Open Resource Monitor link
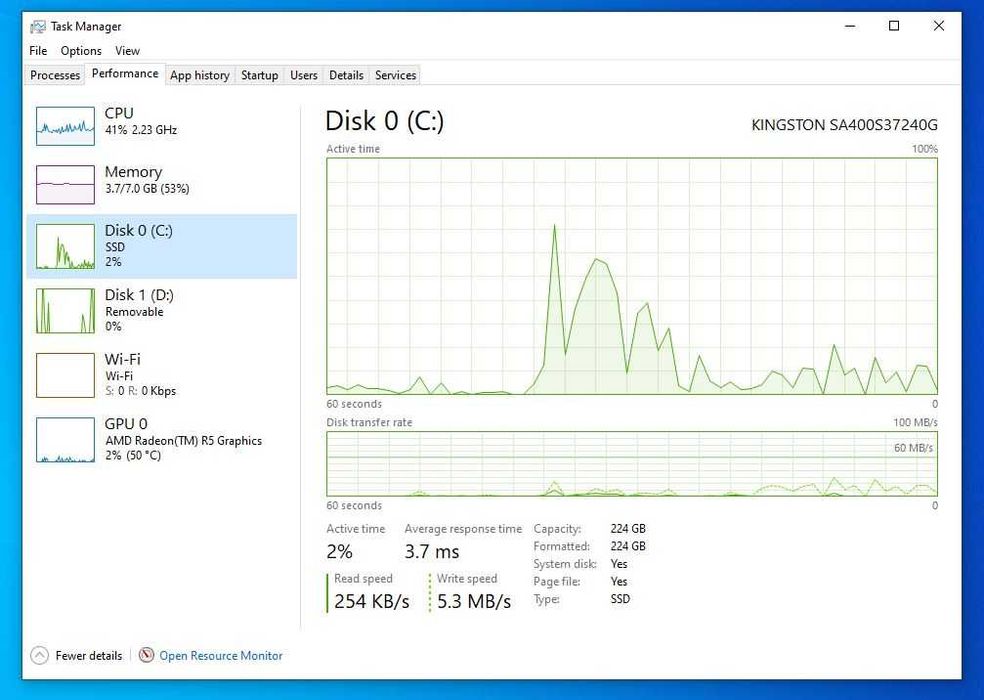984x700 pixels. tap(221, 655)
